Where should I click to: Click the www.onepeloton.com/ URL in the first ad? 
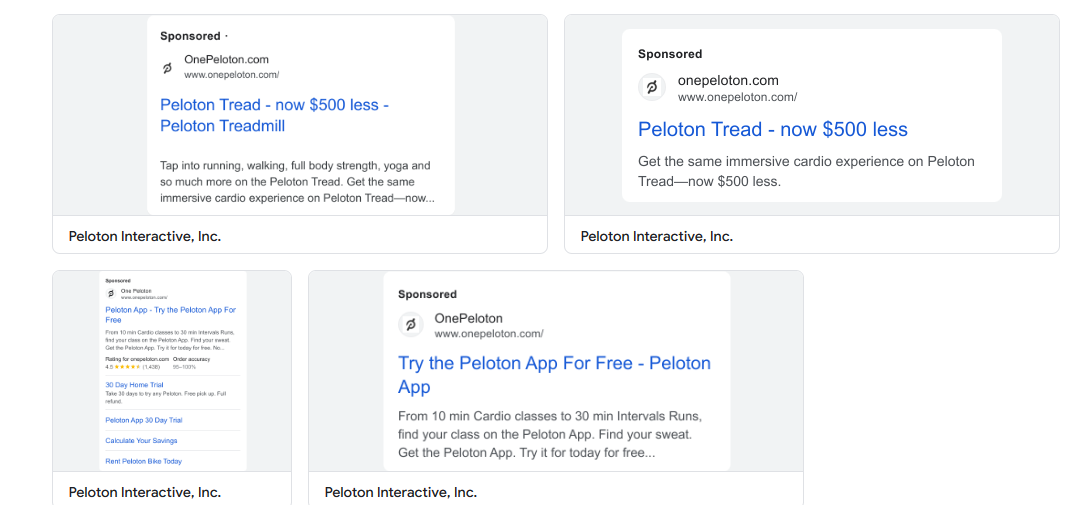(231, 75)
